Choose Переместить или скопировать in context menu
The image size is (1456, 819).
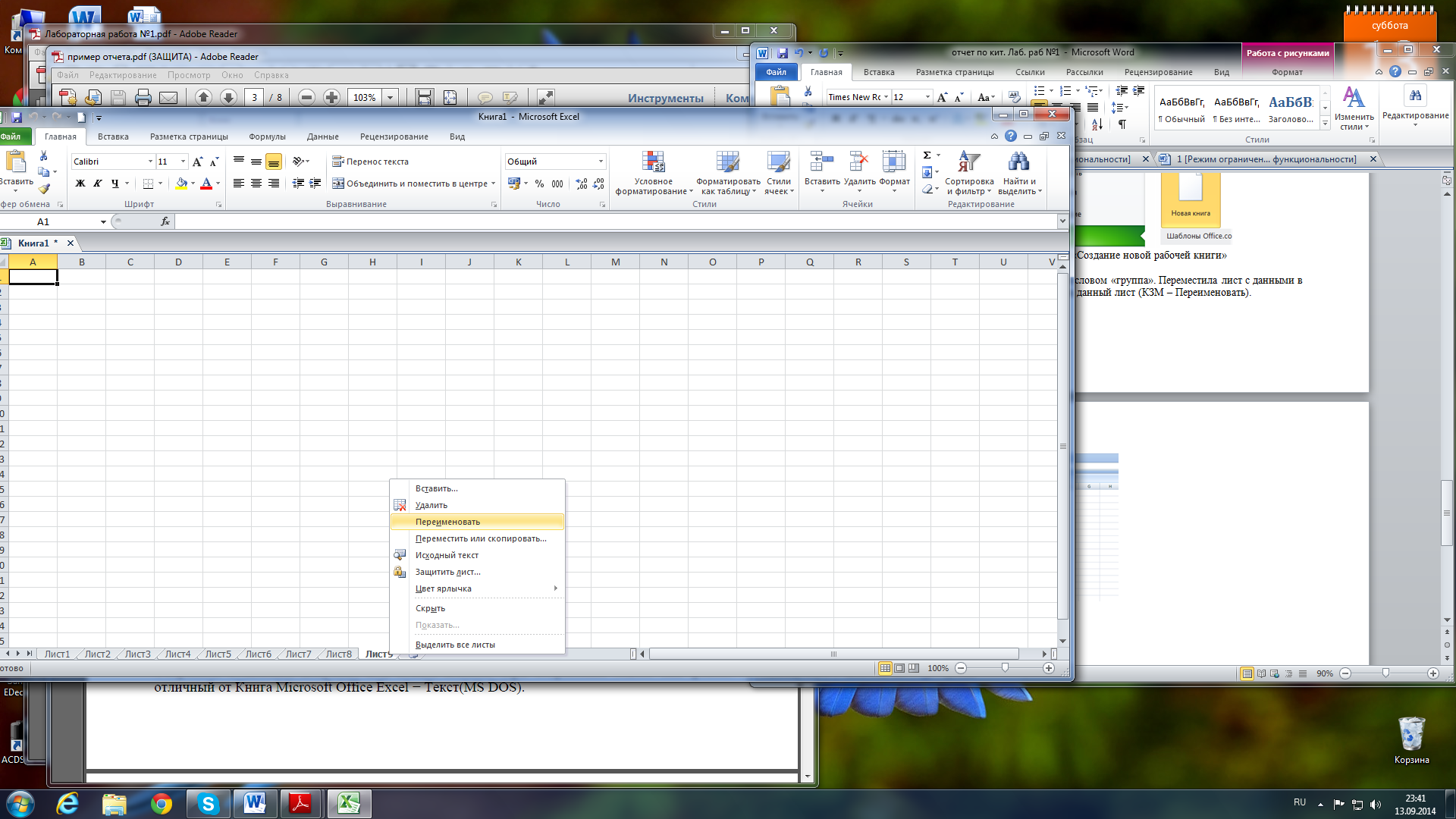point(477,538)
